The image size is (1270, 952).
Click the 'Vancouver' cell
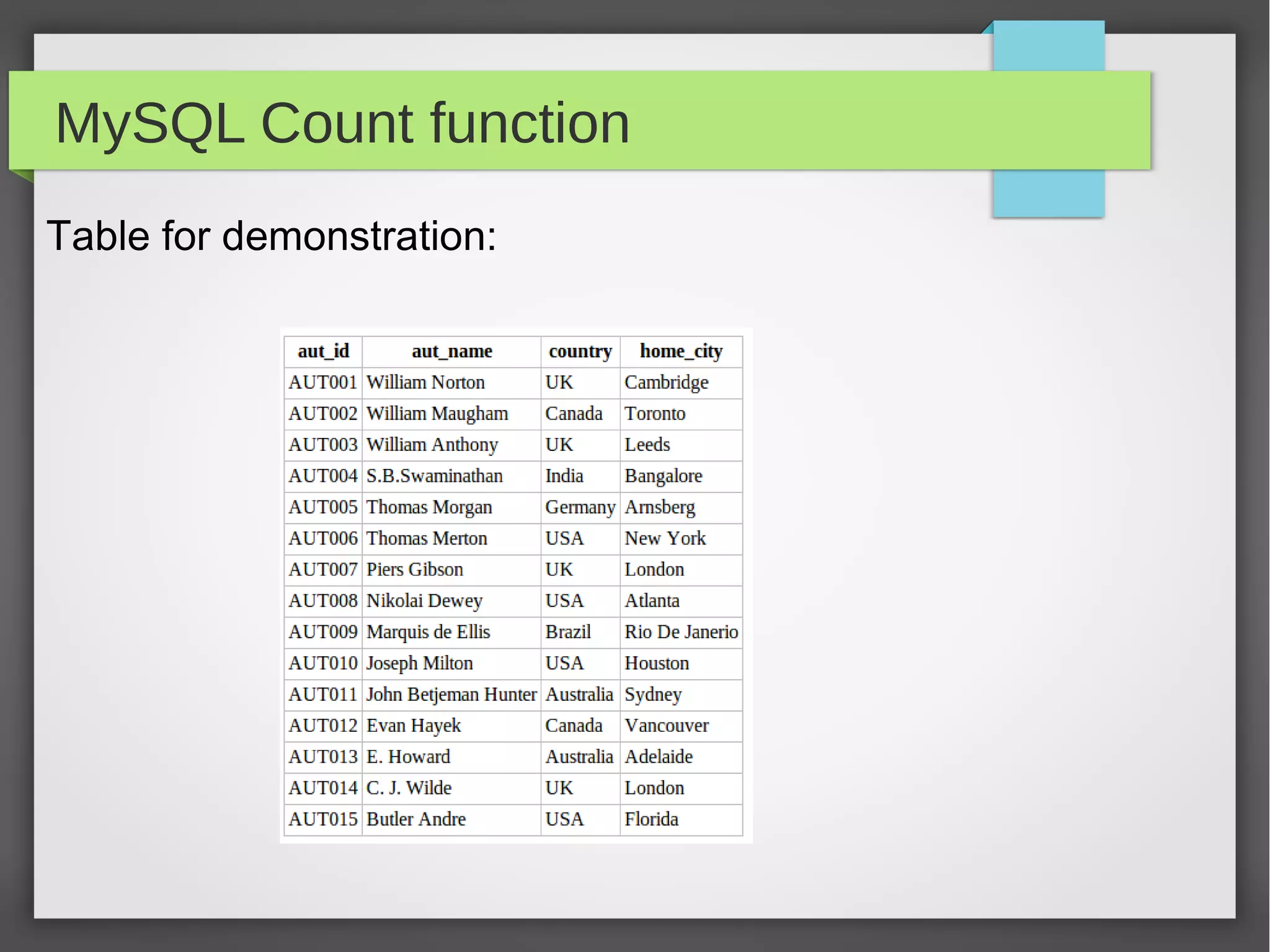pyautogui.click(x=682, y=726)
